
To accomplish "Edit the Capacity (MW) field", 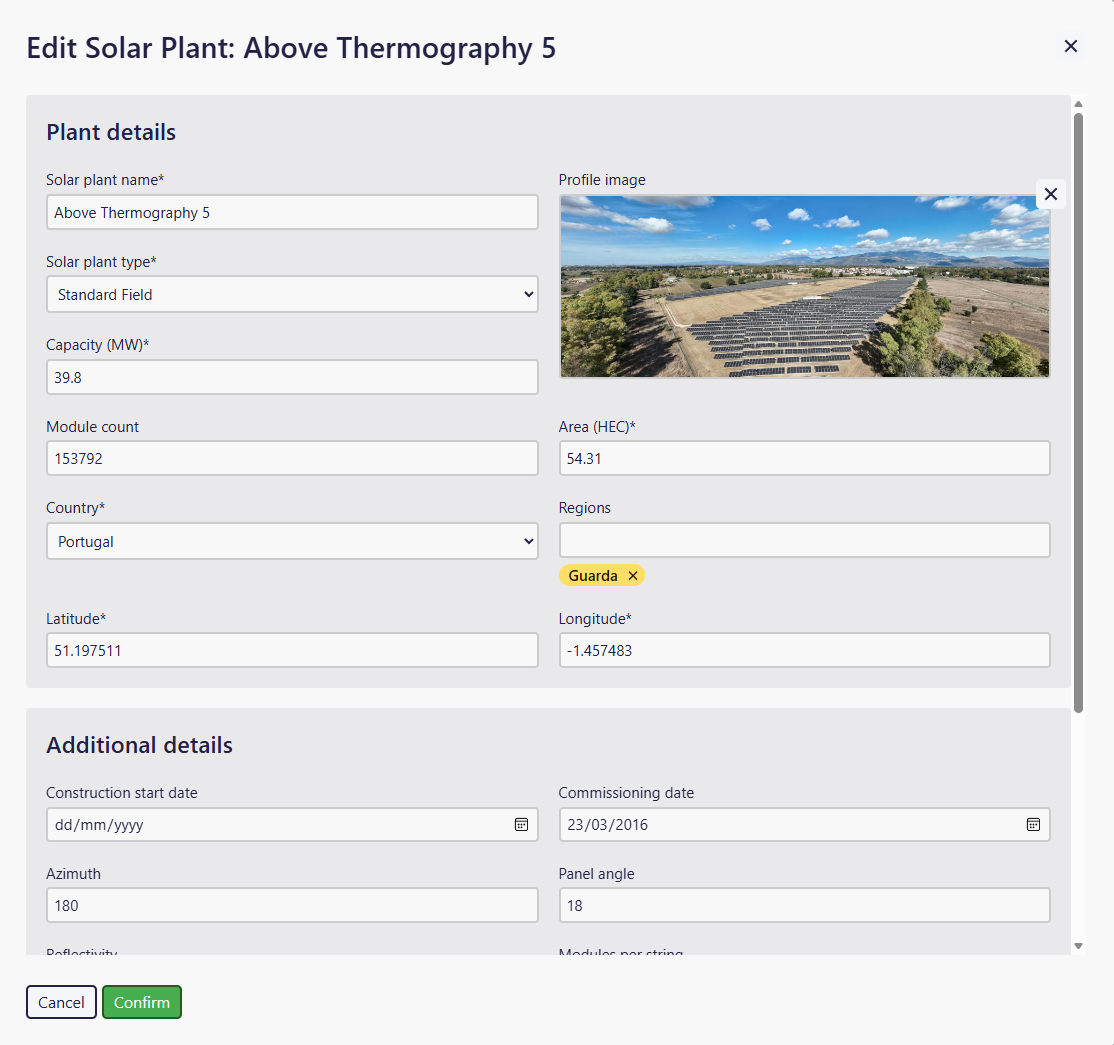I will click(x=292, y=377).
